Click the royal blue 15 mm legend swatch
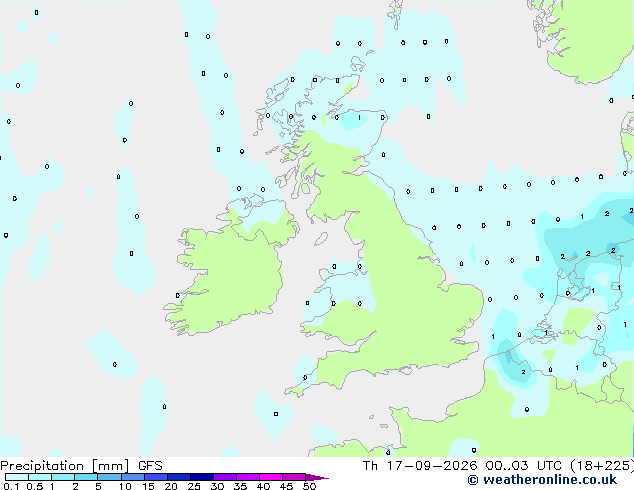Screen dimensions: 634x490 coord(156,477)
